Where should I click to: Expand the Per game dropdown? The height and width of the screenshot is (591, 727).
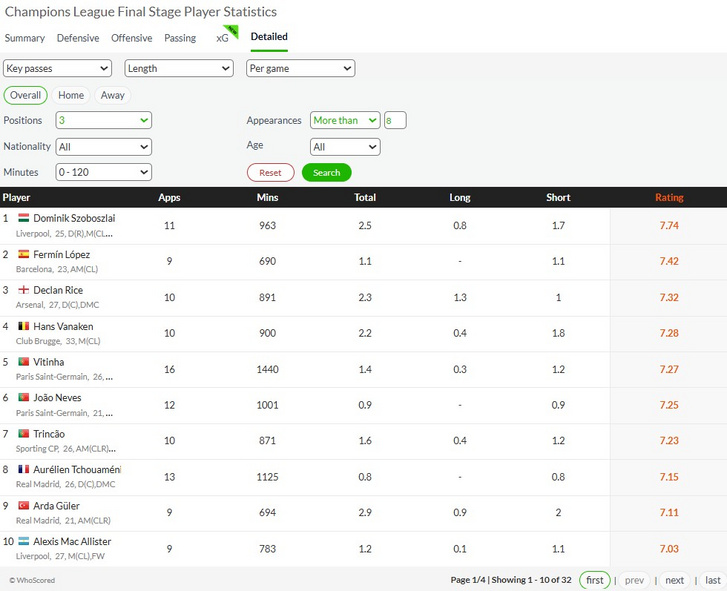click(300, 68)
